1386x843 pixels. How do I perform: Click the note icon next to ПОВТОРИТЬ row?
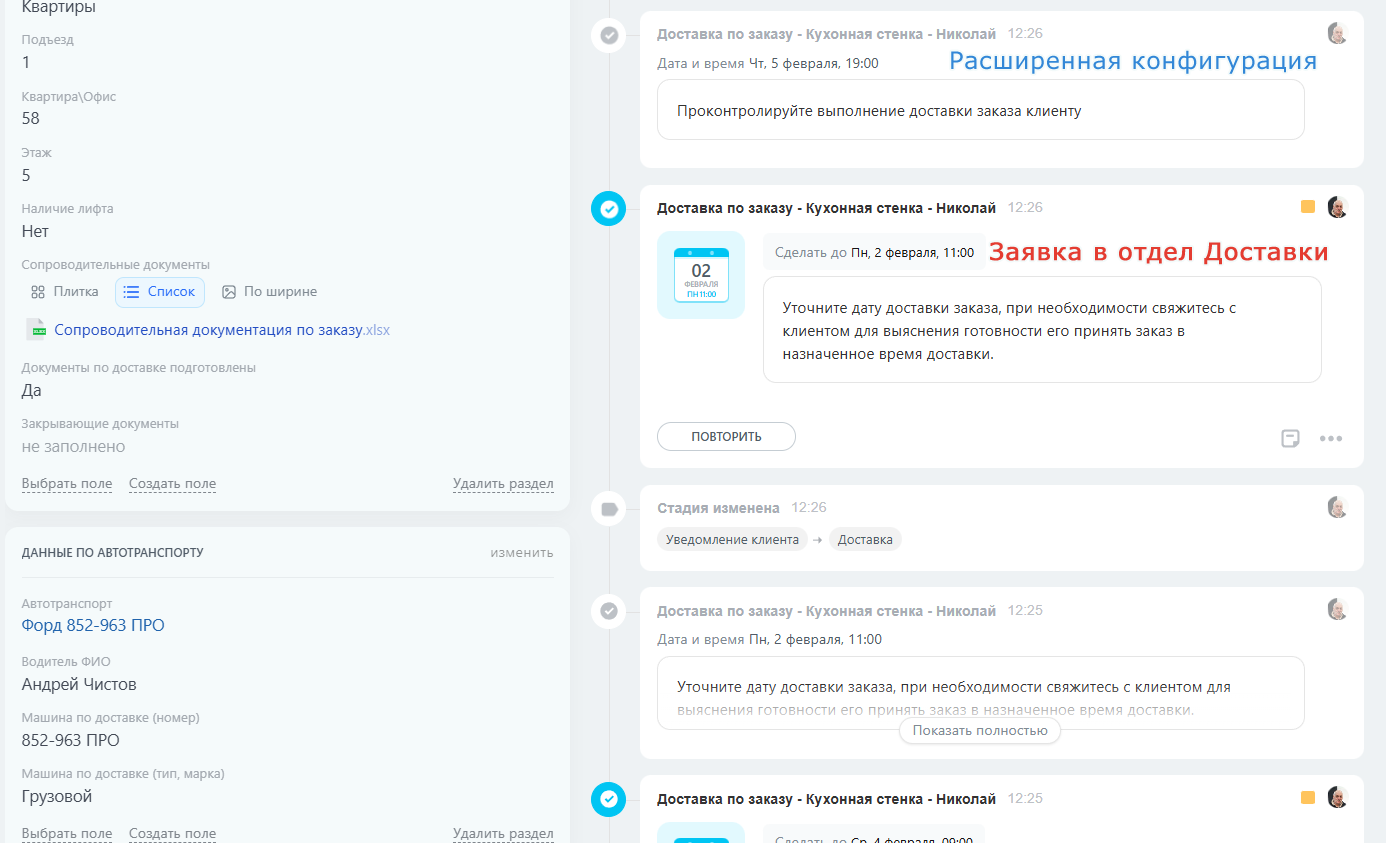[1290, 438]
